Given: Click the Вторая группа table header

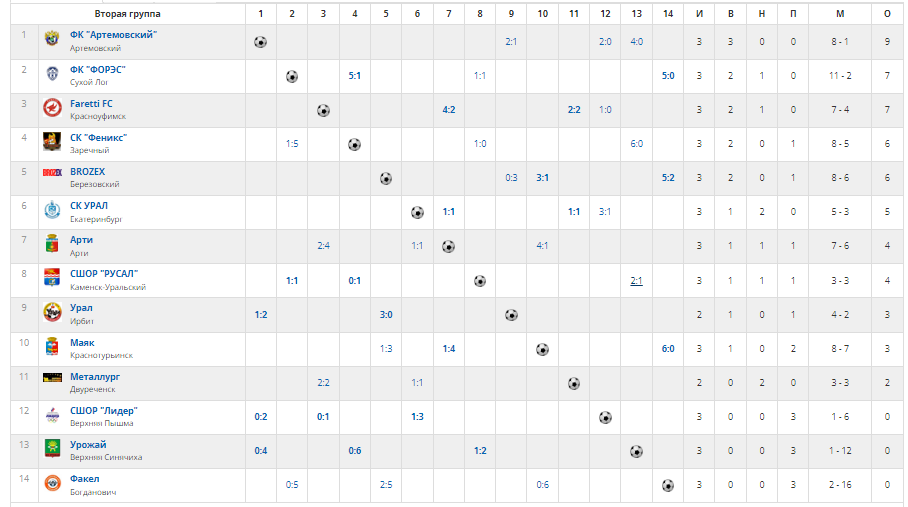Looking at the screenshot, I should (127, 13).
